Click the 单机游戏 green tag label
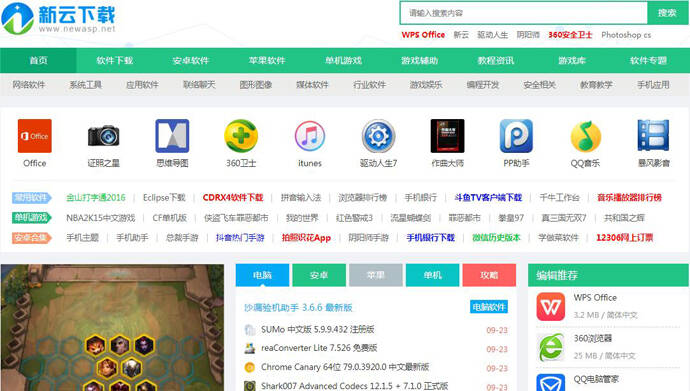This screenshot has width=690, height=391. point(32,218)
